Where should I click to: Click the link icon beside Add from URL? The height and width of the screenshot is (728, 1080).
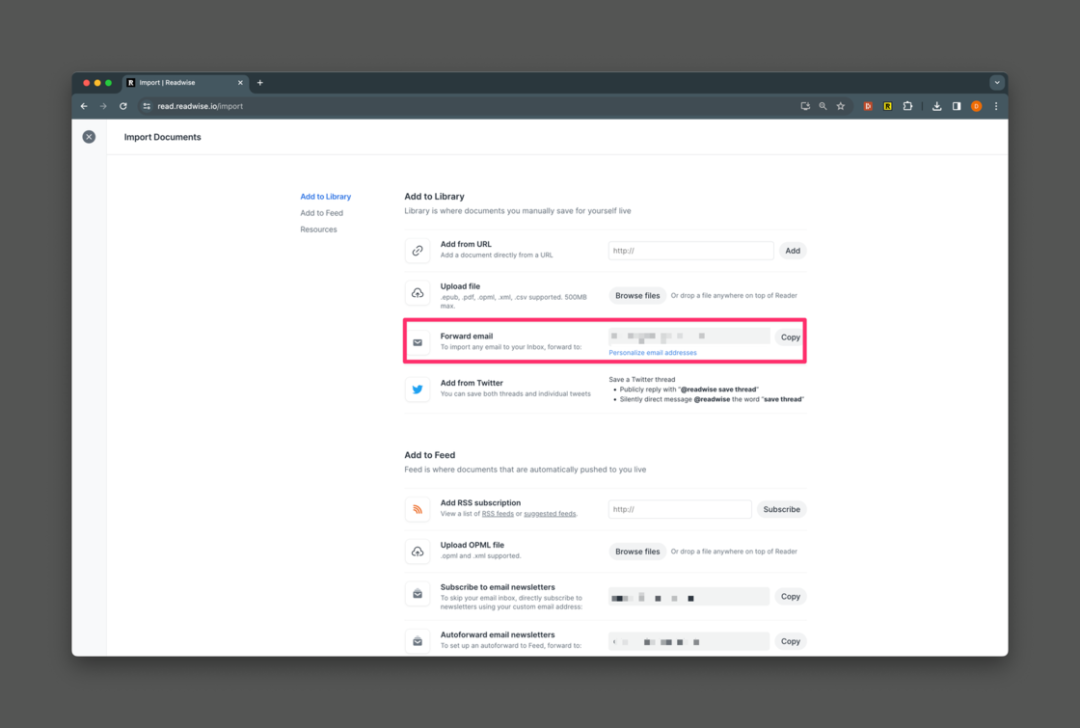[417, 251]
